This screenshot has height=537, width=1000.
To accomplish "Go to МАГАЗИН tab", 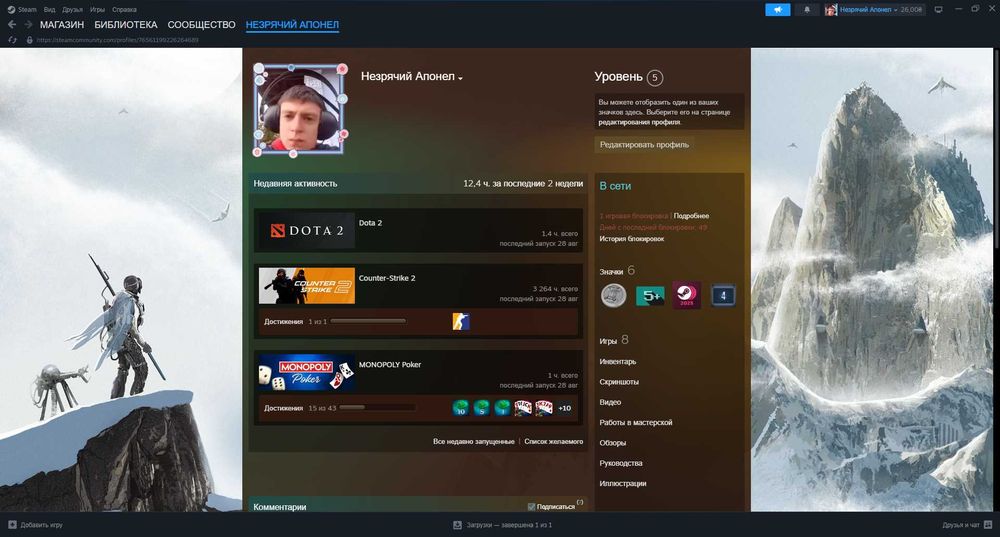I will coord(62,25).
